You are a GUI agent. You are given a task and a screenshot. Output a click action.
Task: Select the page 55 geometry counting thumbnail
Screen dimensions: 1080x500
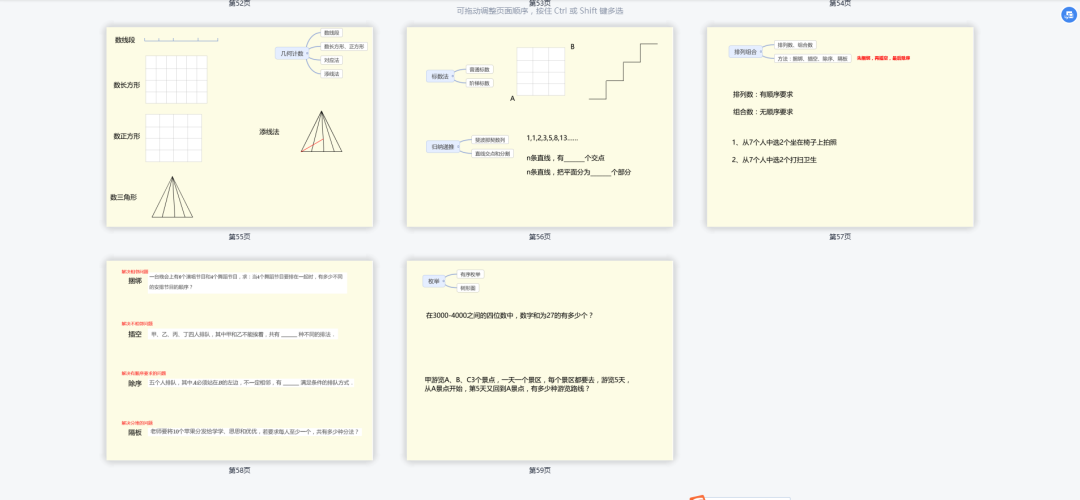240,127
